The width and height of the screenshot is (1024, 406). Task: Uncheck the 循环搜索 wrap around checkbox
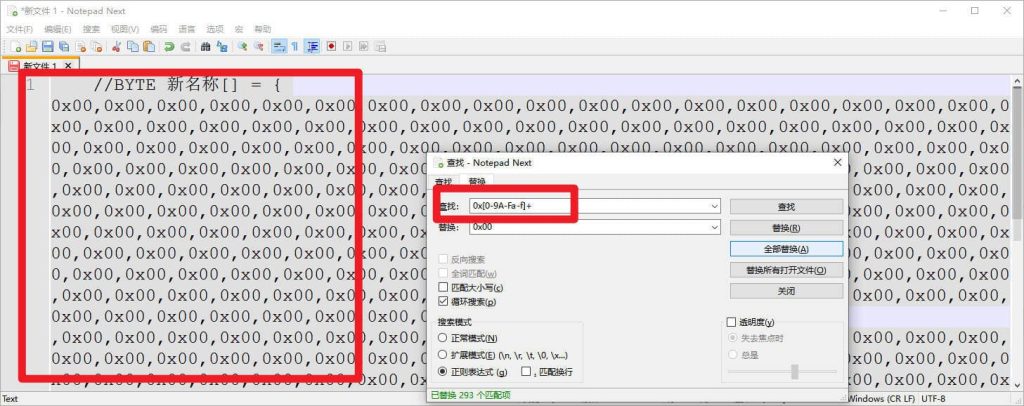coord(443,301)
